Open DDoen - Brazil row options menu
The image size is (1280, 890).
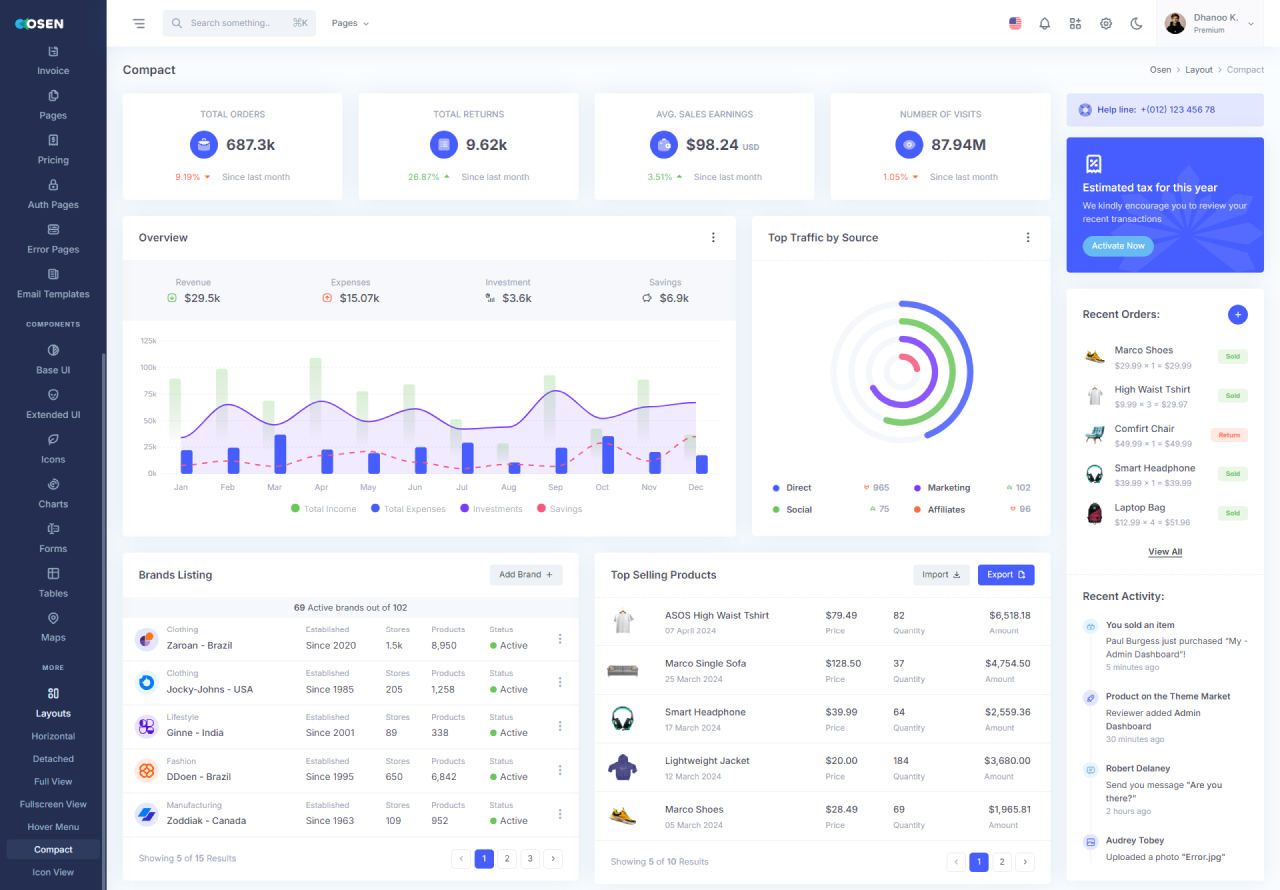tap(560, 770)
